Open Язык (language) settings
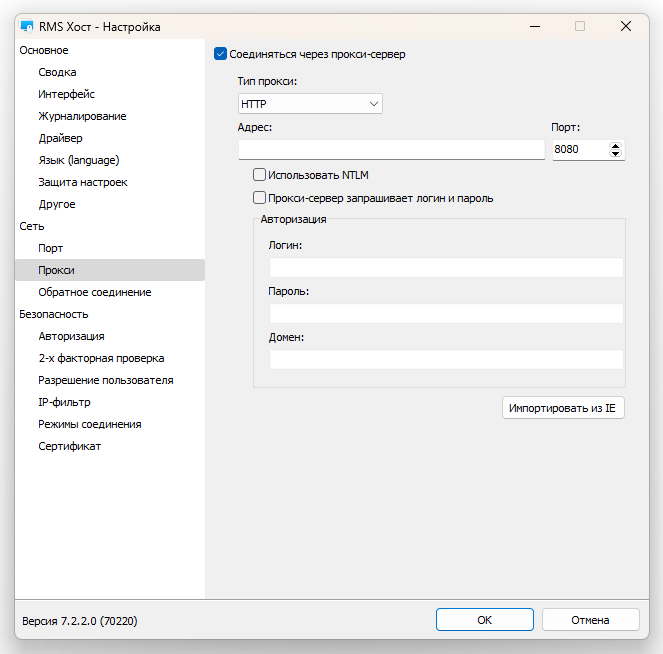This screenshot has width=663, height=654. 79,160
